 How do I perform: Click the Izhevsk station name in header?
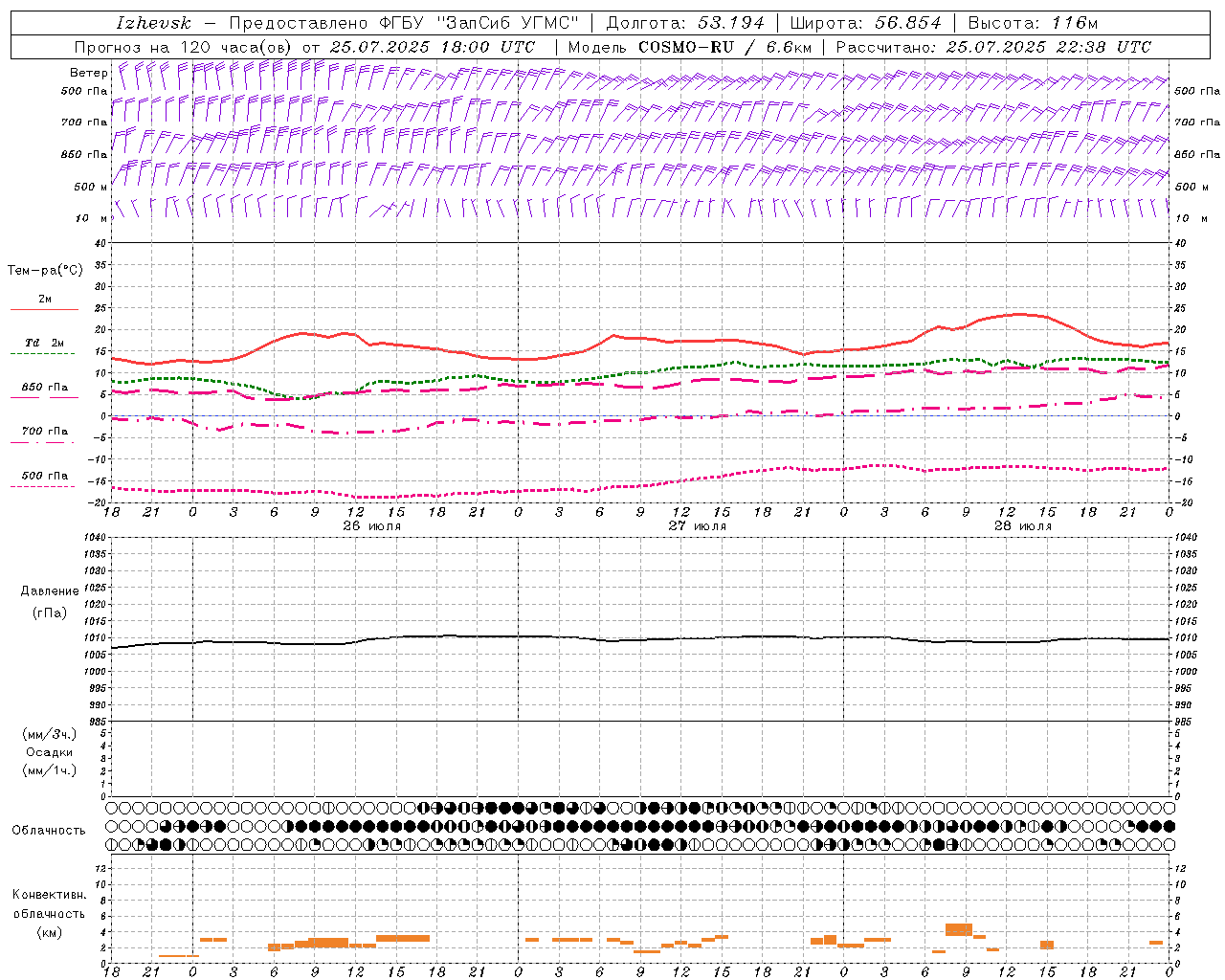154,23
